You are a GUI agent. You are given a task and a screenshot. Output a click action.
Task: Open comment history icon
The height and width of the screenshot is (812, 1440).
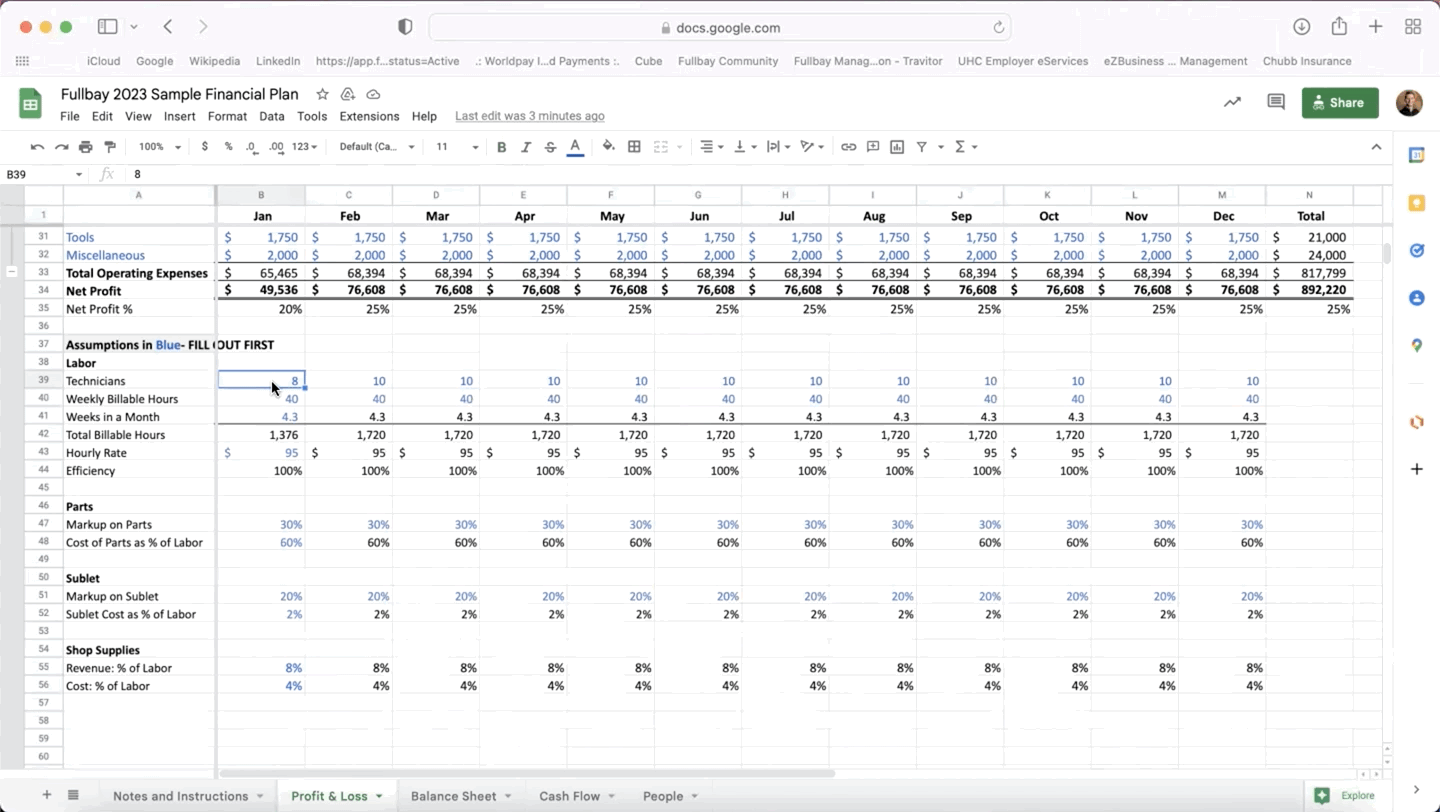1276,102
